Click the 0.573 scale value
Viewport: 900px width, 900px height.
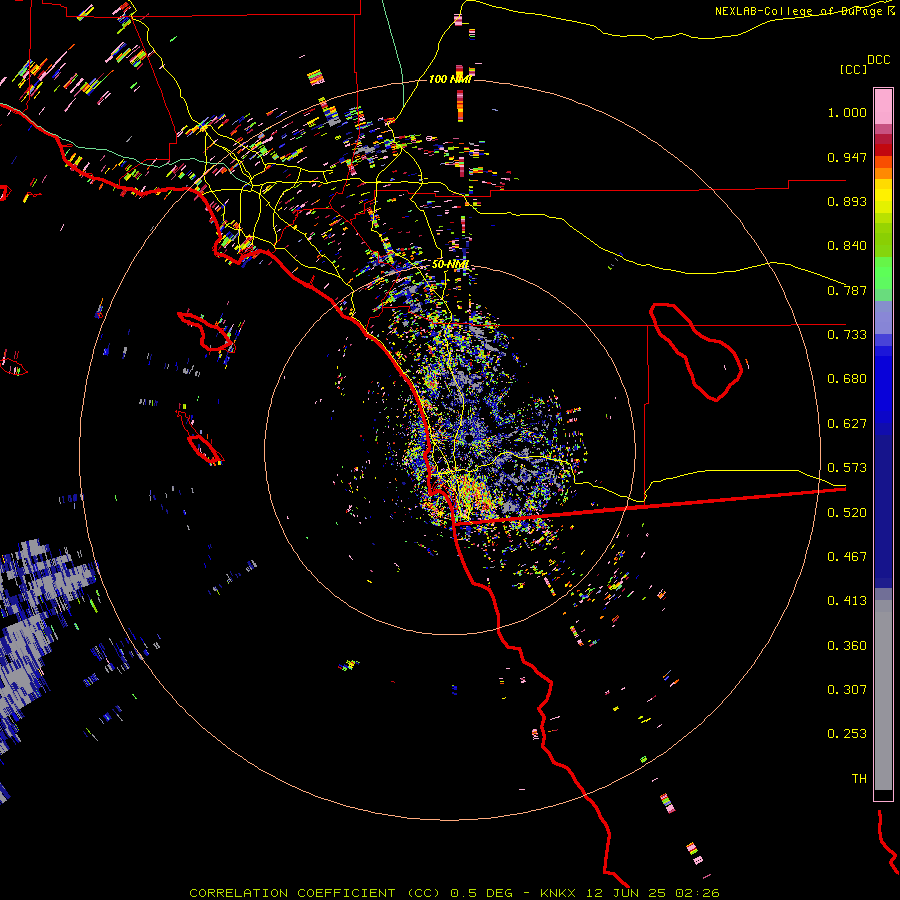(847, 468)
